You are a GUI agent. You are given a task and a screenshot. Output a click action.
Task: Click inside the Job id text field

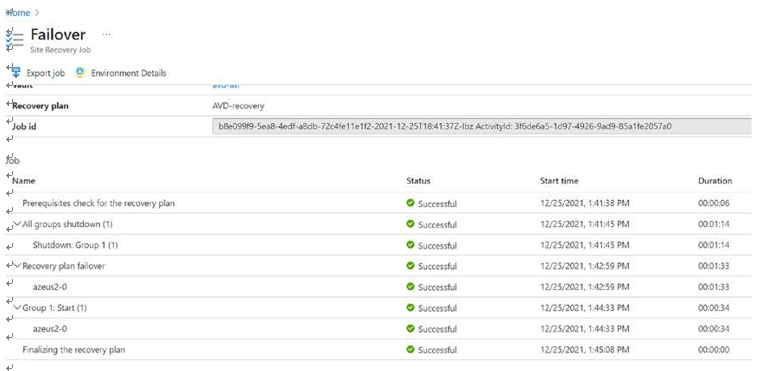click(x=482, y=127)
